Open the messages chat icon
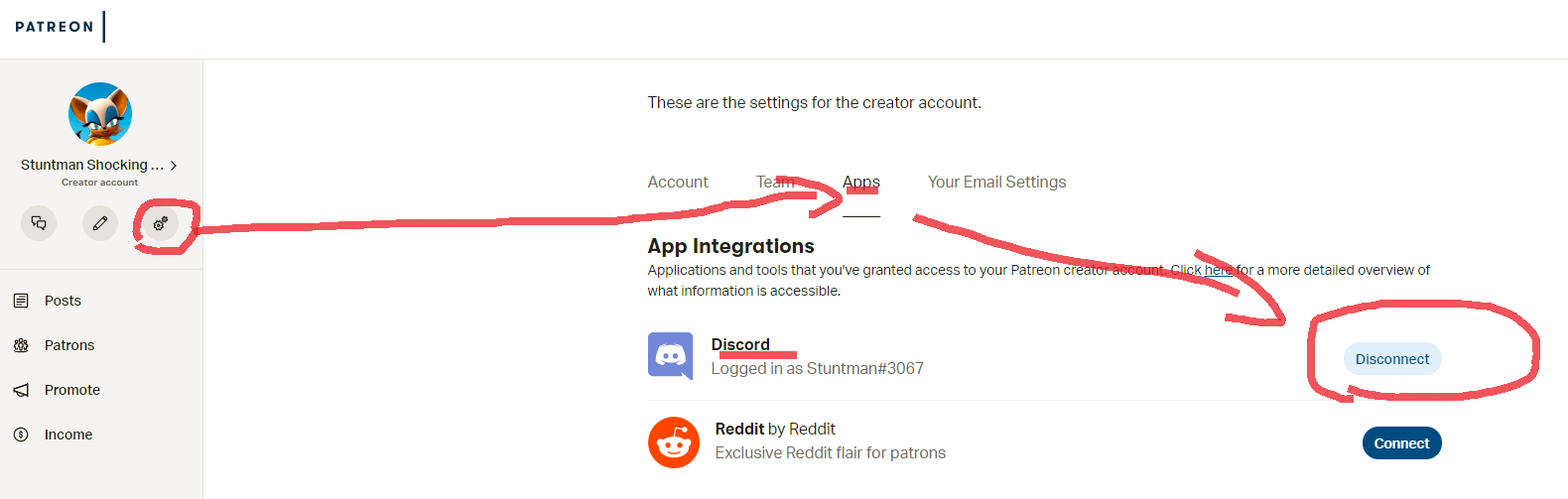This screenshot has width=1568, height=499. (x=39, y=223)
